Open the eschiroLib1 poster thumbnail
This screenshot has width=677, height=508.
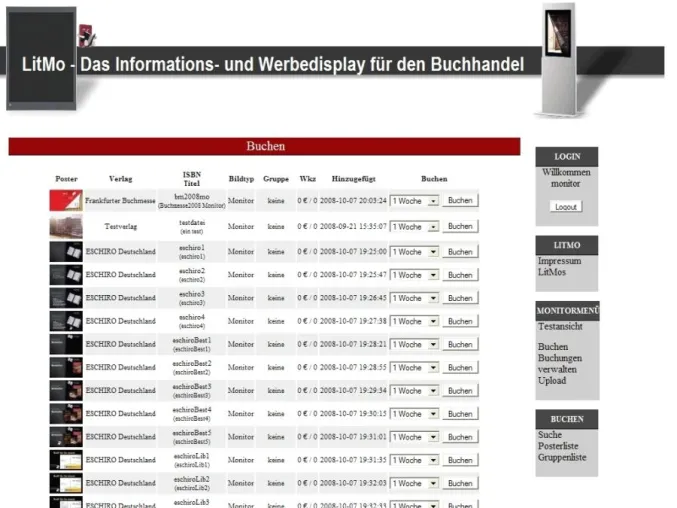[x=66, y=460]
